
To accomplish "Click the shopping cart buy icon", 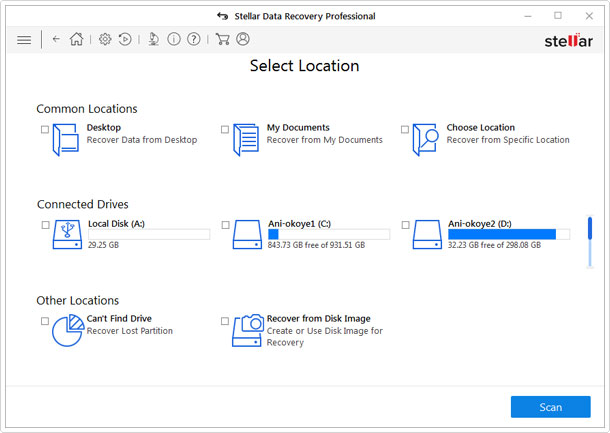I will tap(222, 39).
